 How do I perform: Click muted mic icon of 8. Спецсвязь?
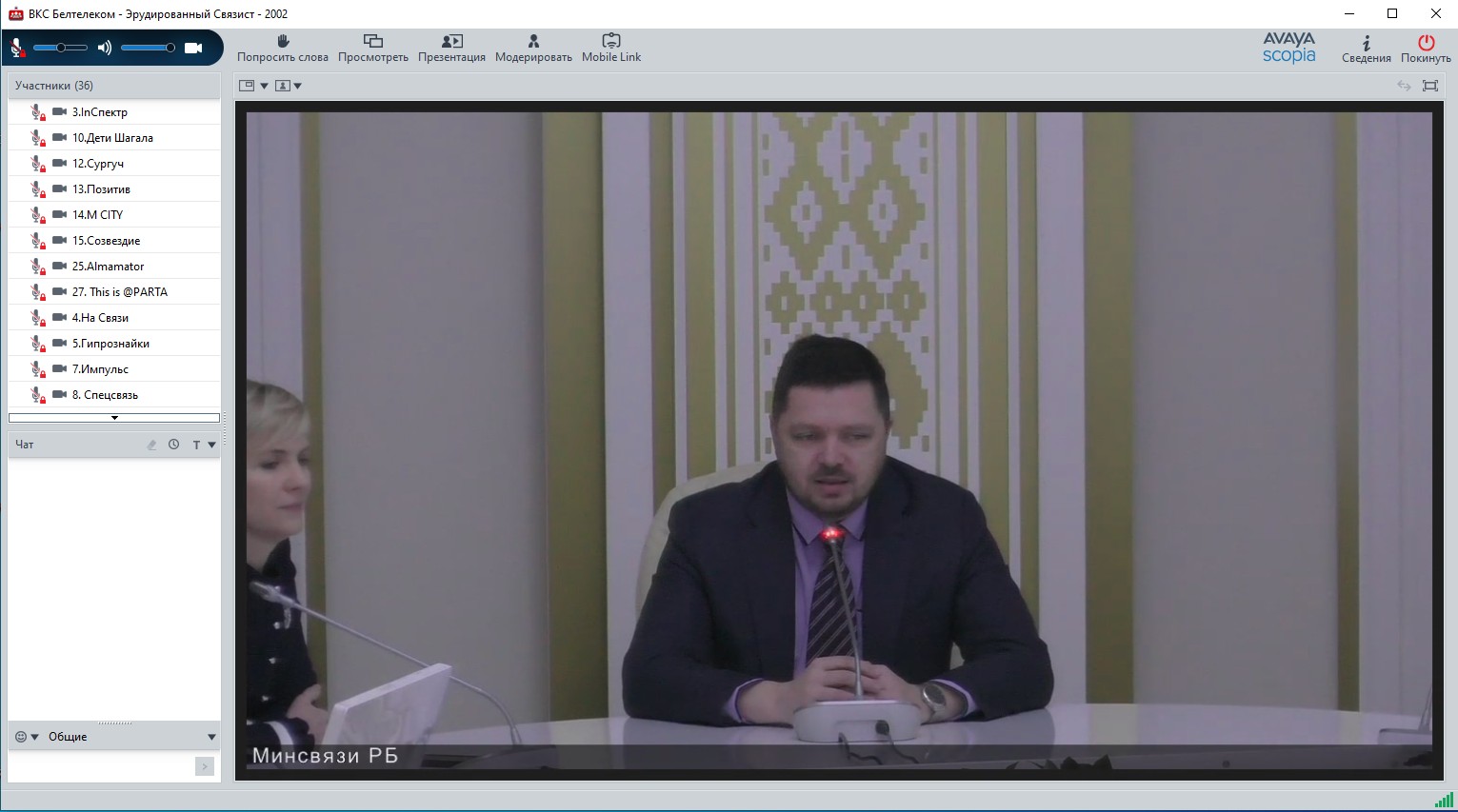point(38,395)
